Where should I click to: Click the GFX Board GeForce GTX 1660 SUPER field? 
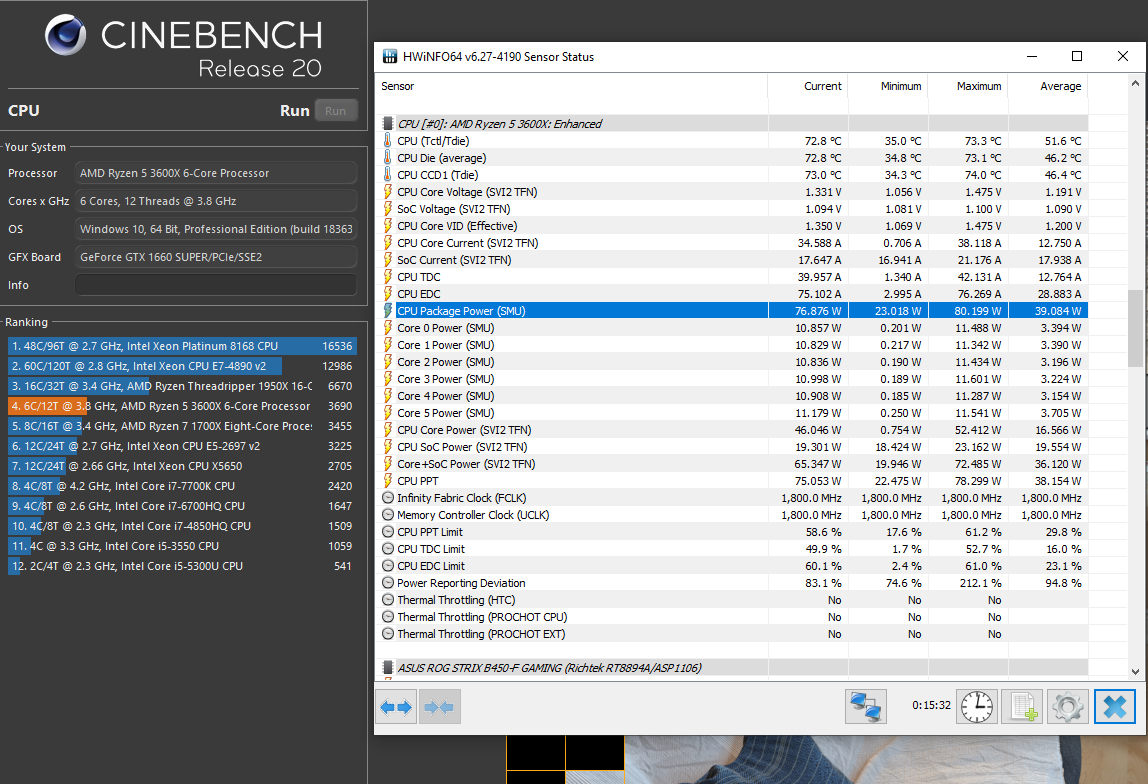tap(216, 258)
